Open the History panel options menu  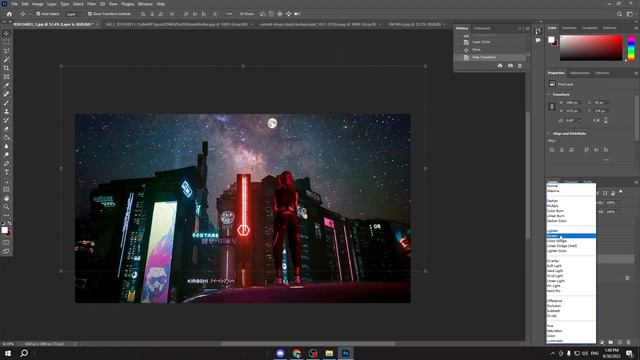527,29
